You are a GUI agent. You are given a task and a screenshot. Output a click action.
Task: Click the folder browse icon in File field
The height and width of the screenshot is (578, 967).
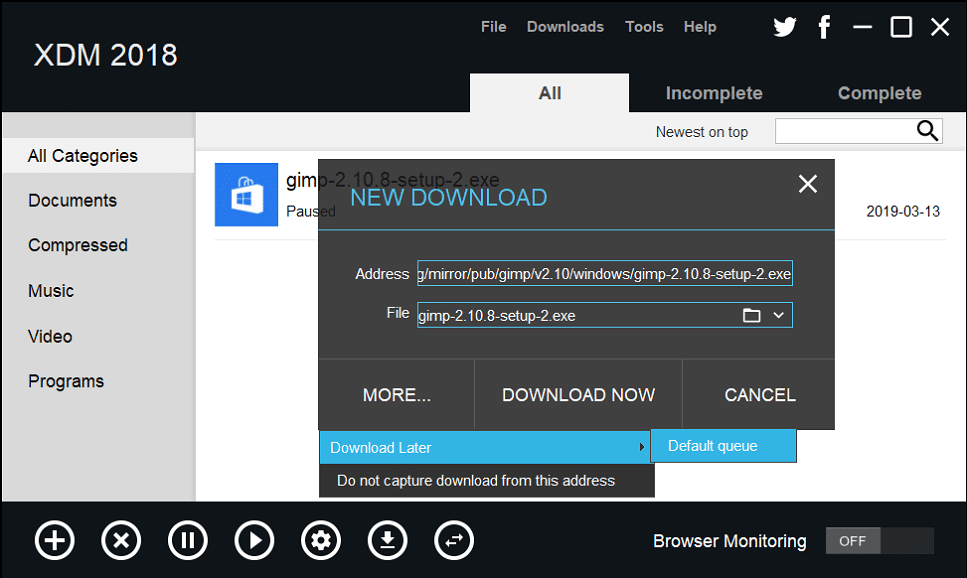[751, 315]
